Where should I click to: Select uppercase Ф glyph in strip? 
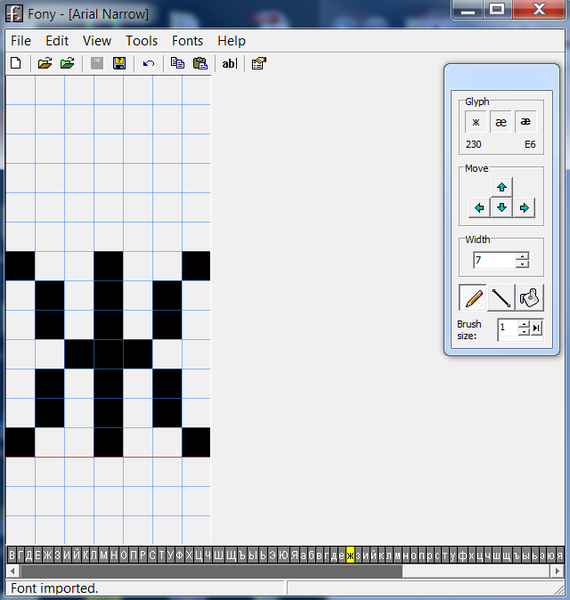coord(179,555)
